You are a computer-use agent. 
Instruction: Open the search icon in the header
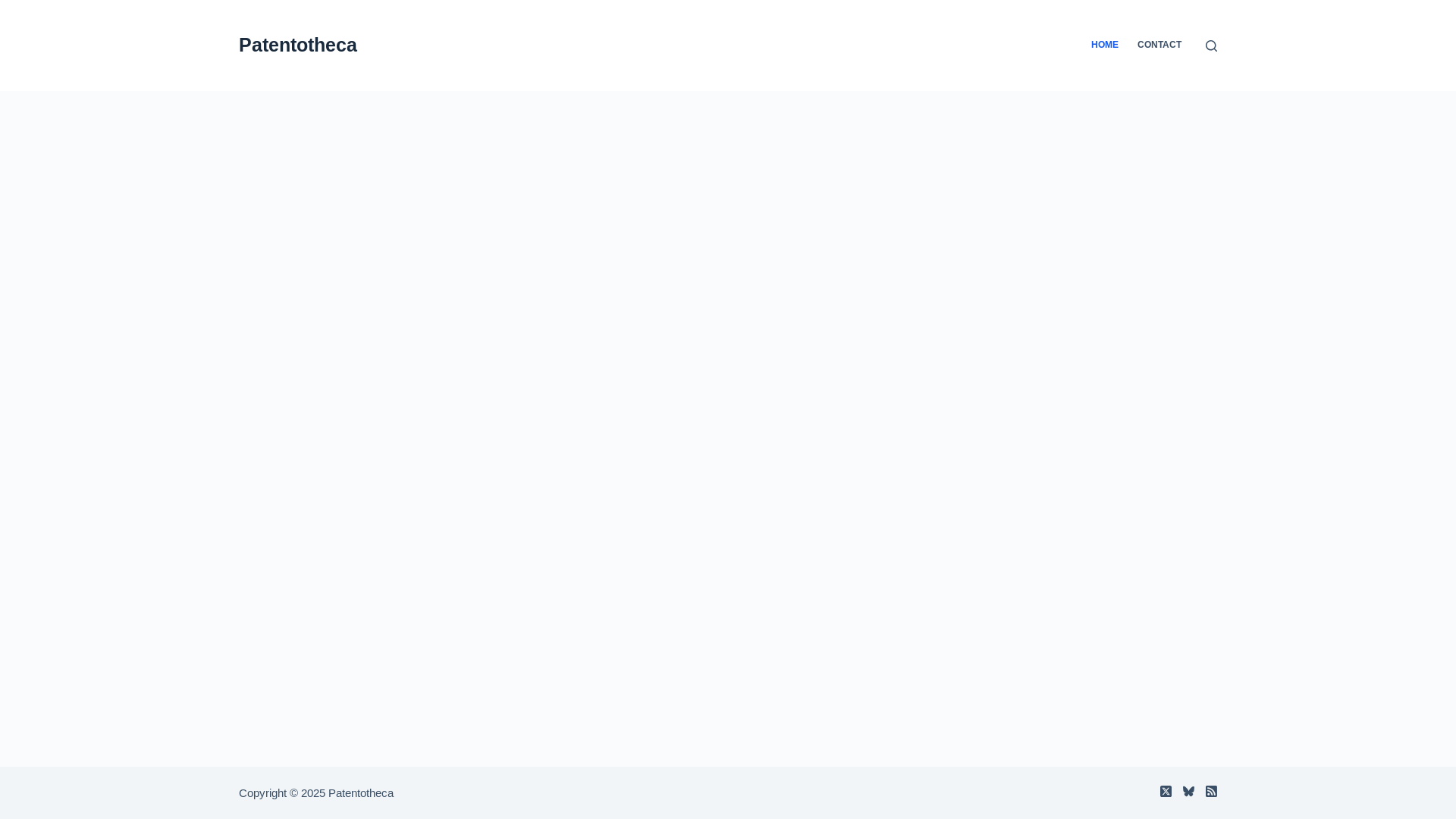(x=1211, y=45)
